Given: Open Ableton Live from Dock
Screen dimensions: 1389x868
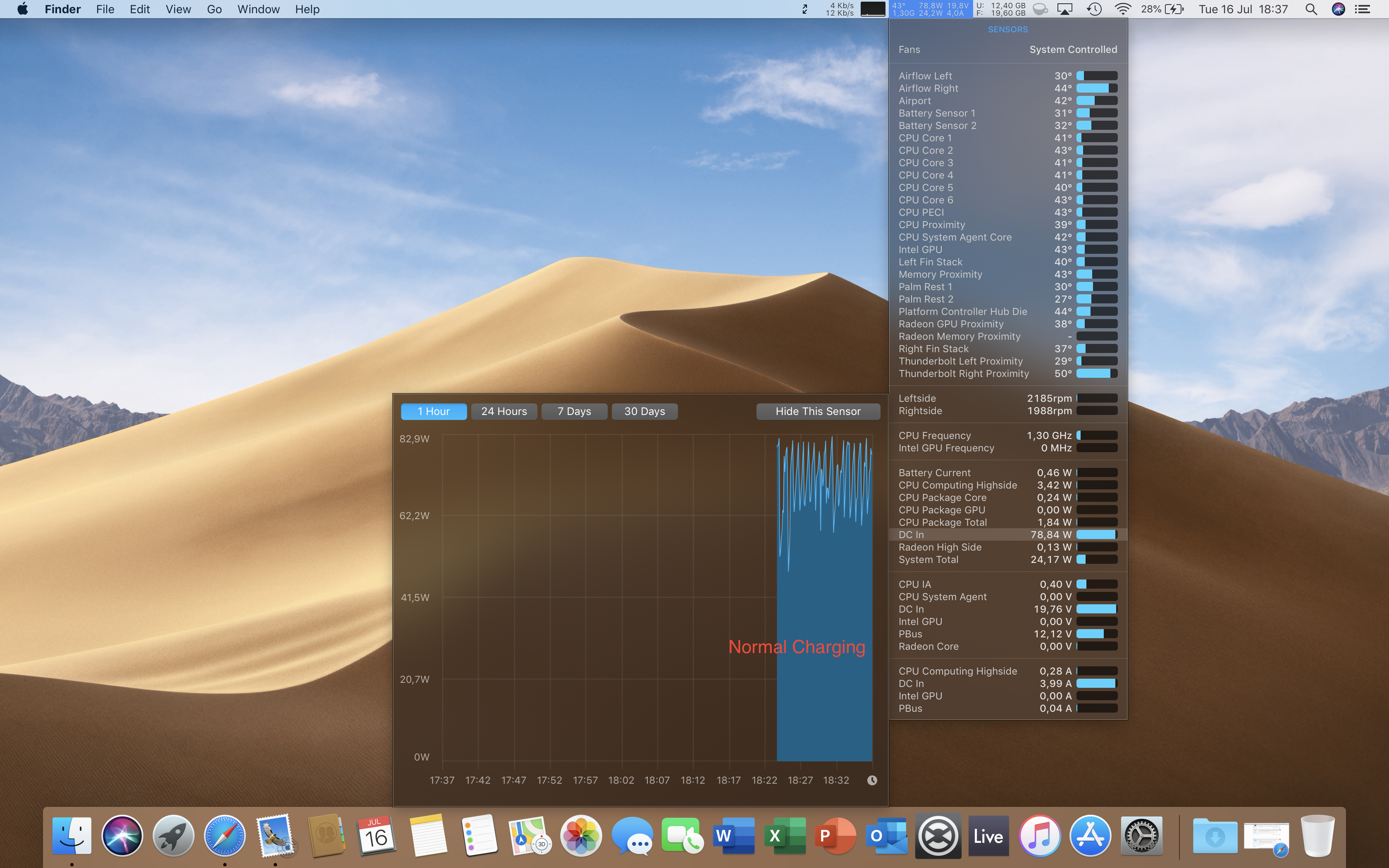Looking at the screenshot, I should coord(988,835).
